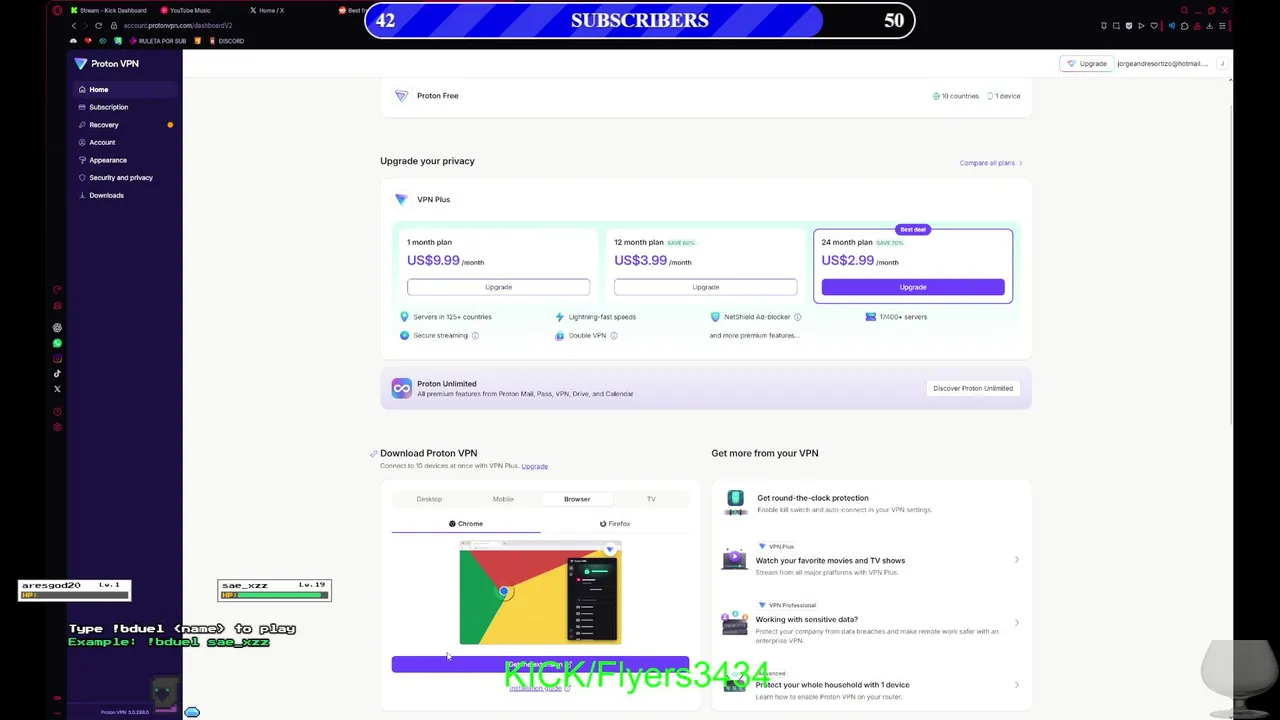Open the Account section in sidebar

click(124, 142)
